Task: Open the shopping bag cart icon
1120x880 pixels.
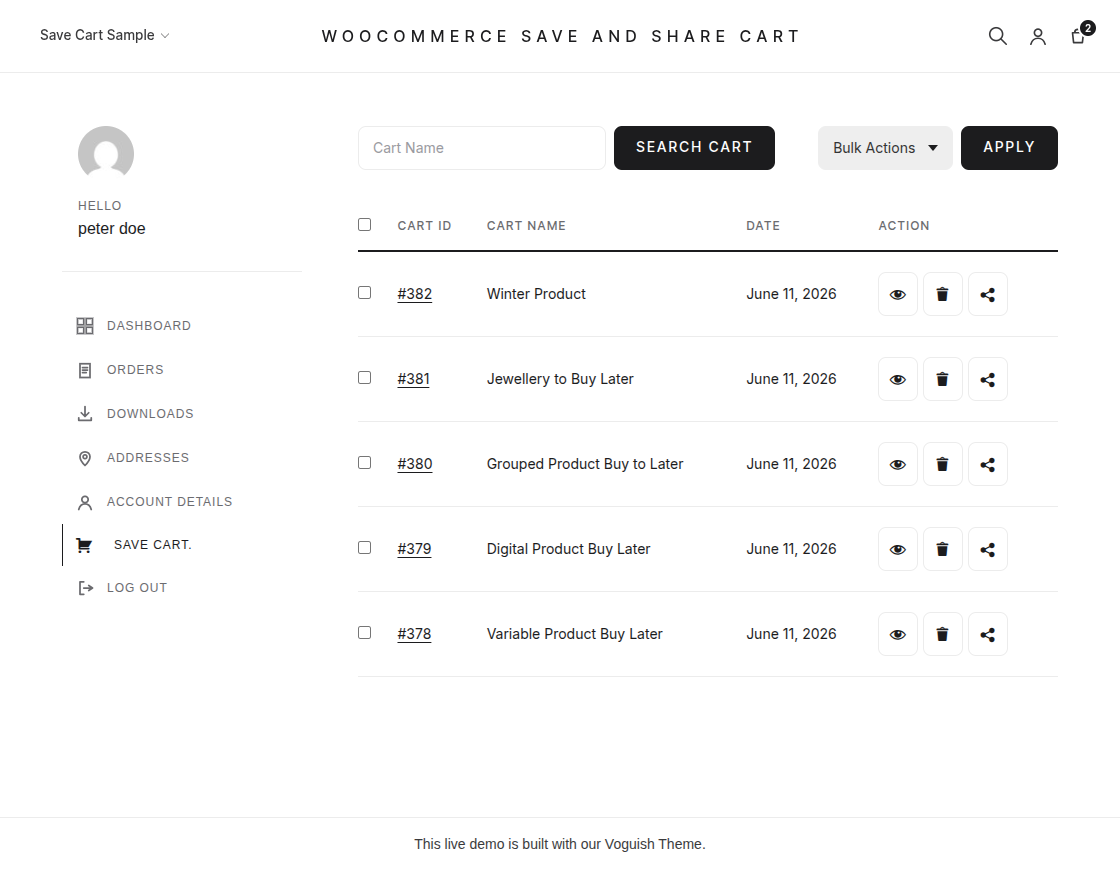Action: 1079,36
